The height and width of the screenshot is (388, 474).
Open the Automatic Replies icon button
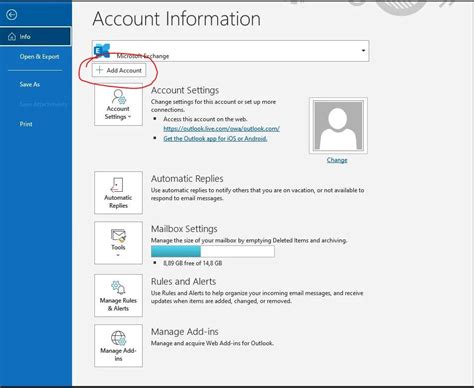coord(118,193)
